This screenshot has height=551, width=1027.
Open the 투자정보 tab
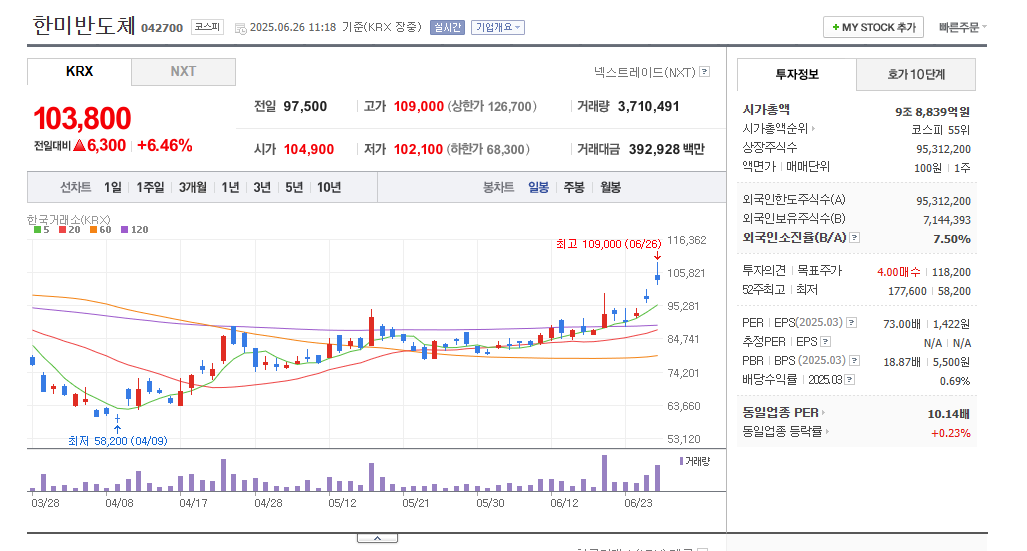[x=796, y=75]
